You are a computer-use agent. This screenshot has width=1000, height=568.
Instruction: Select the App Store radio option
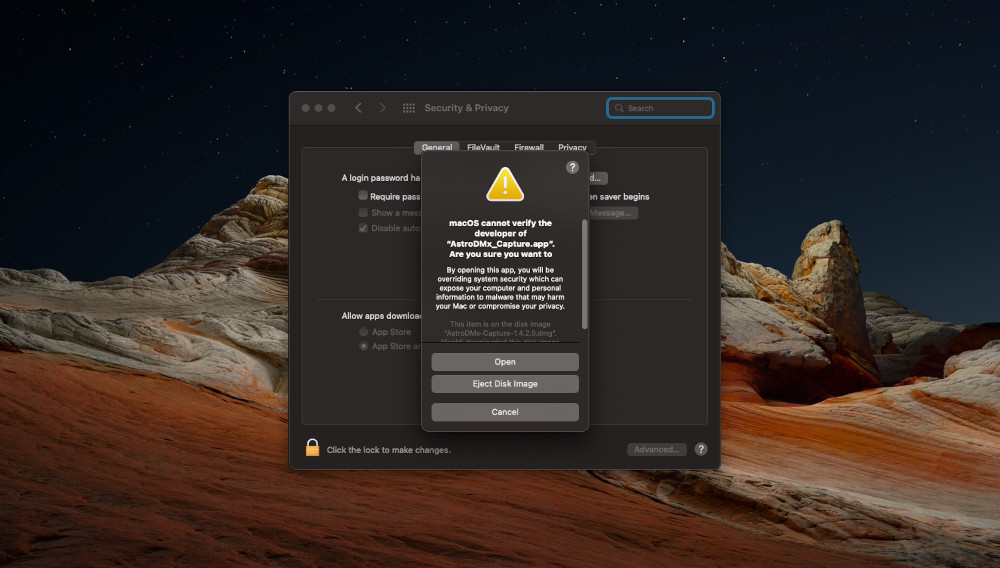(x=364, y=331)
